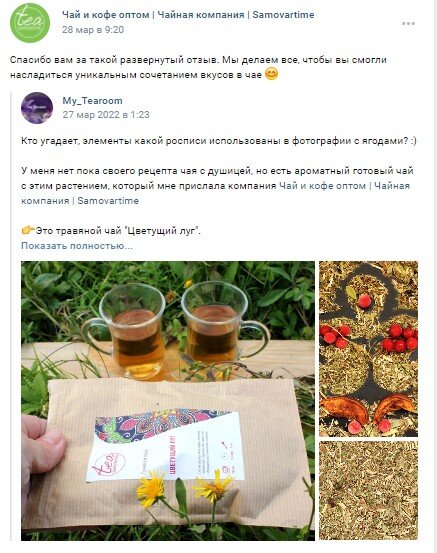Click the left glass of tea in photo

(x=131, y=330)
